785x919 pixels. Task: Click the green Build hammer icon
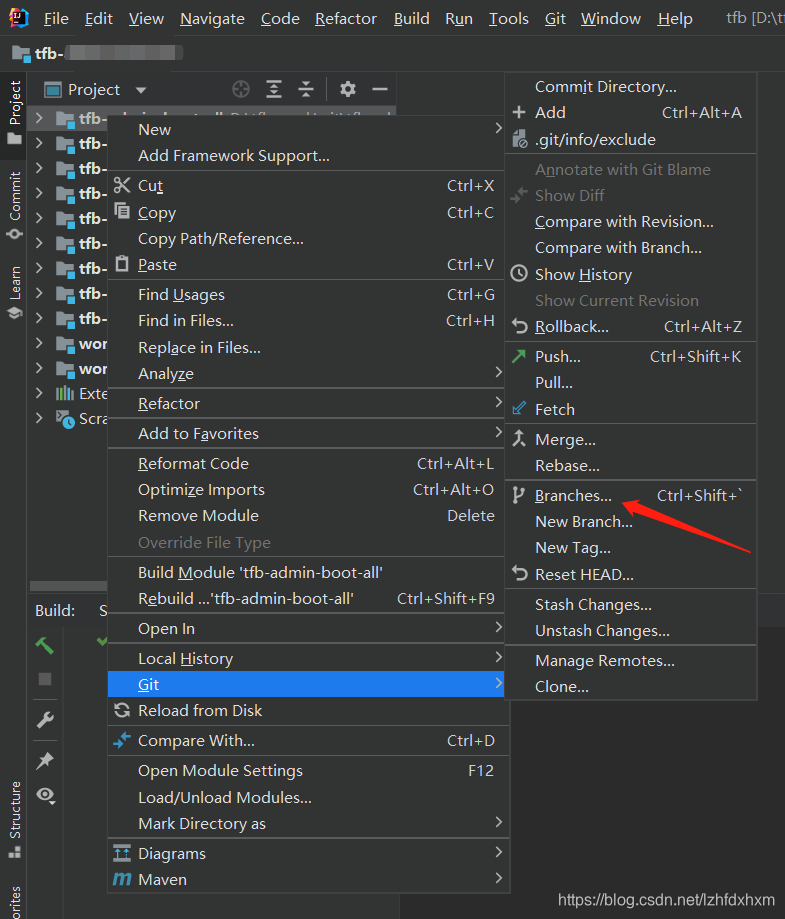45,645
